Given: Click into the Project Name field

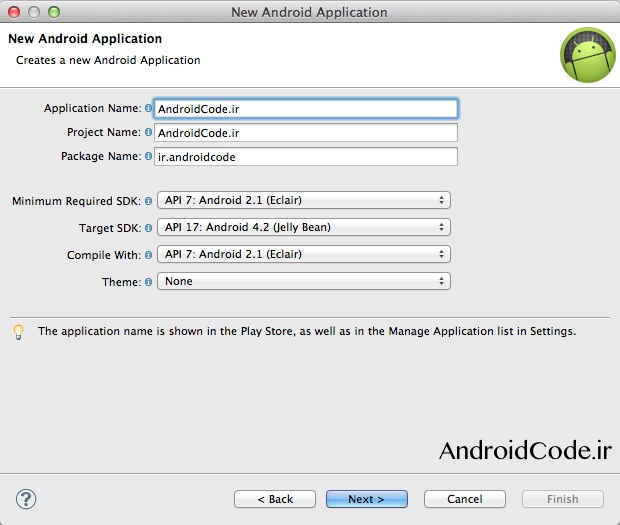Looking at the screenshot, I should (x=306, y=132).
